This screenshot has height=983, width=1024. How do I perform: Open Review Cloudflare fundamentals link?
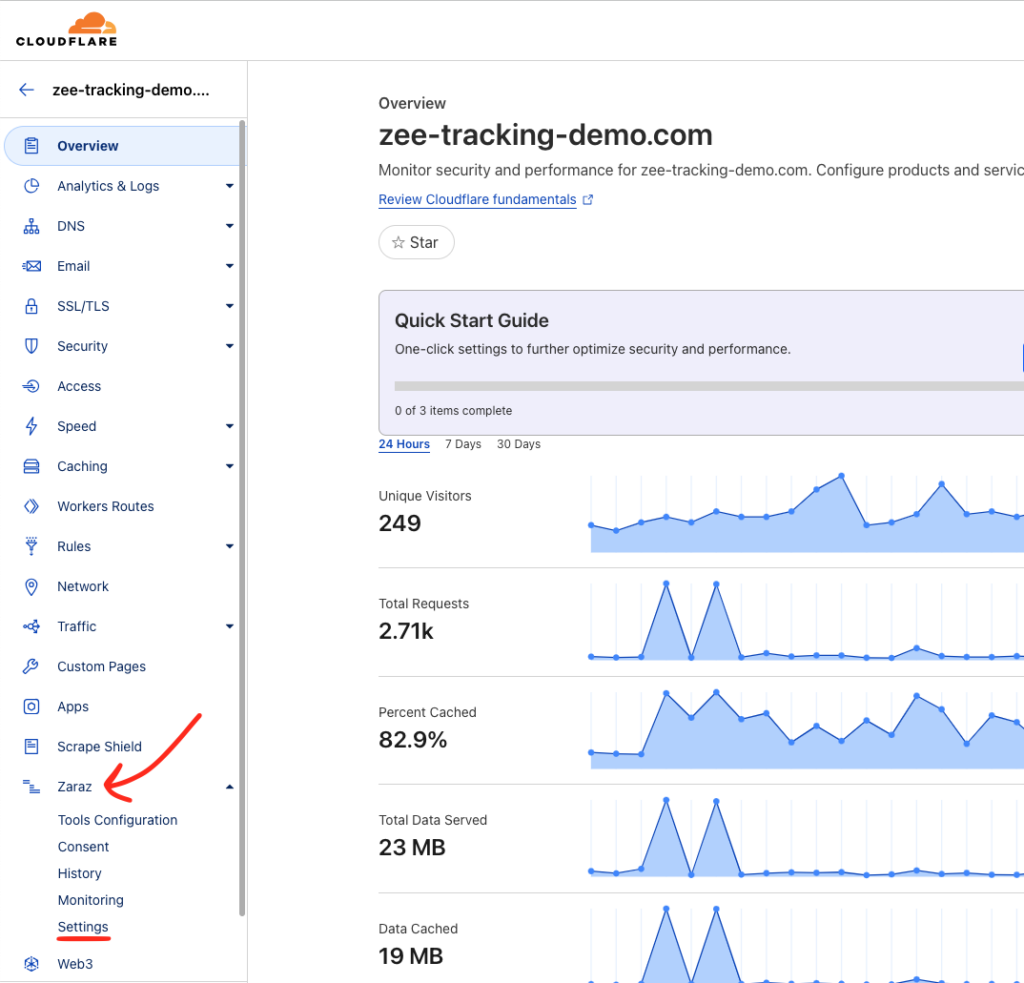(477, 200)
